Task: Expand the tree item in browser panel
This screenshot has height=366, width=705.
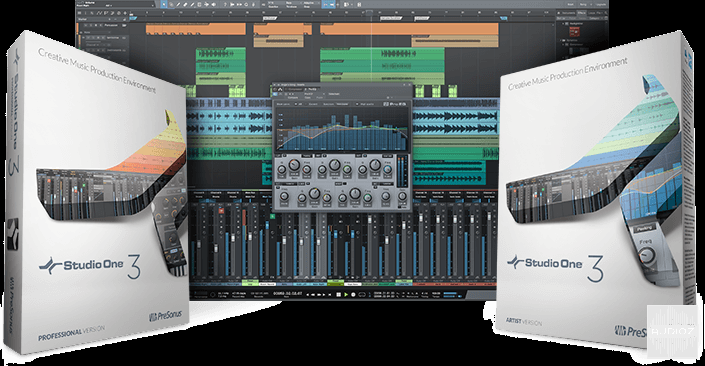Action: (561, 40)
